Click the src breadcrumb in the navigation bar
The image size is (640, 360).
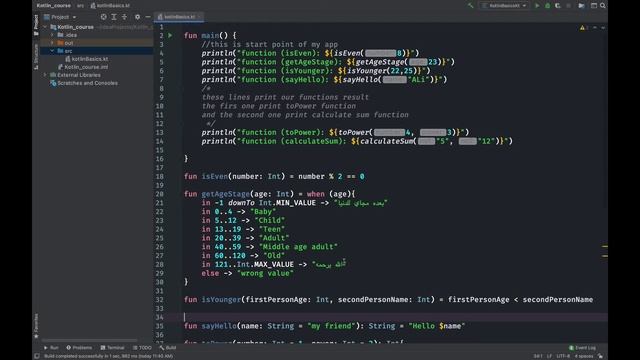pyautogui.click(x=80, y=6)
